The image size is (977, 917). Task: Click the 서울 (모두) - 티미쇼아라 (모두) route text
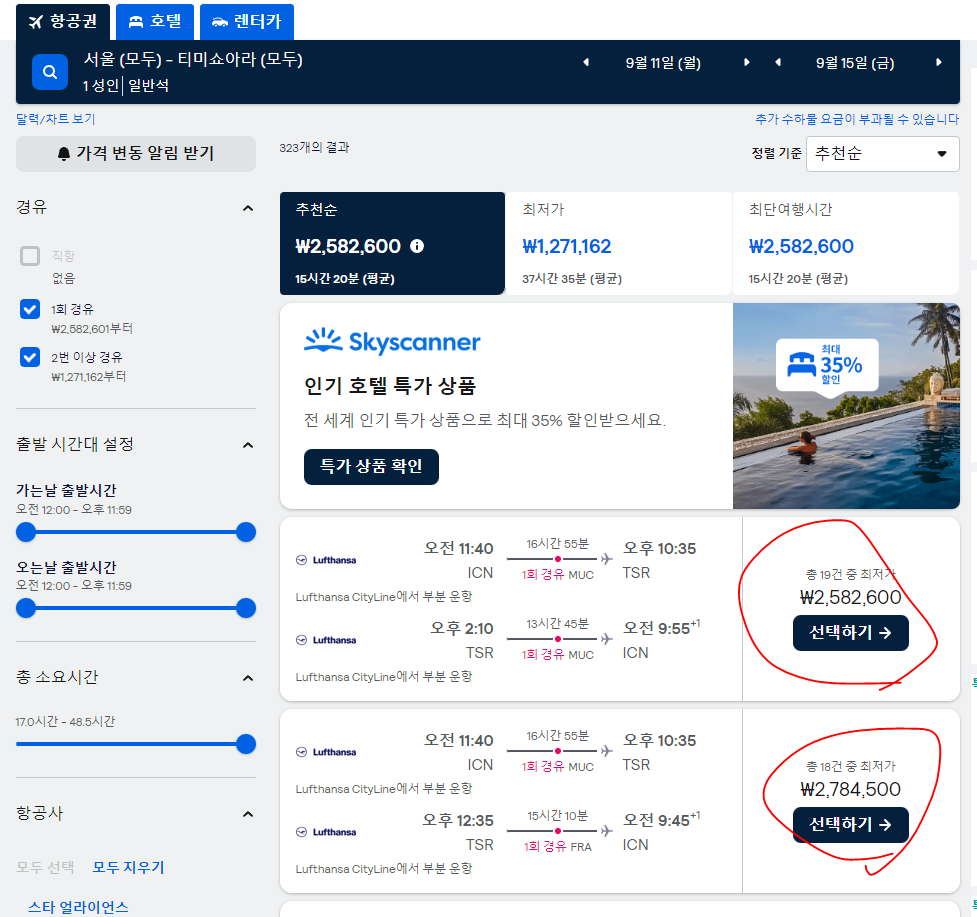pos(193,59)
